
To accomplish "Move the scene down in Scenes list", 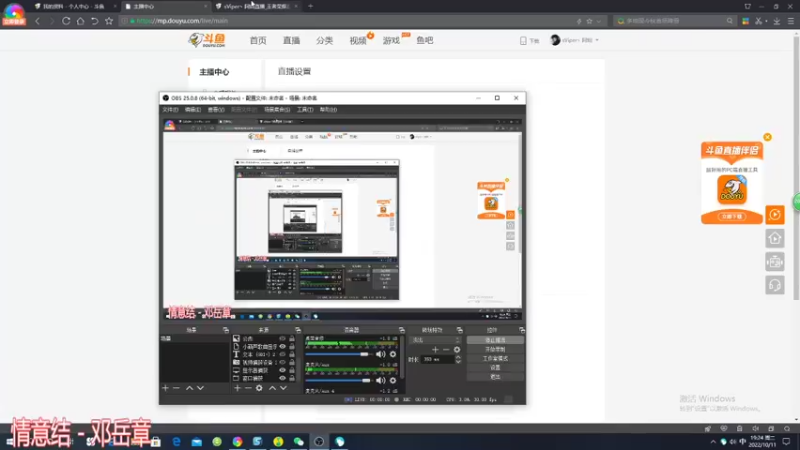I will click(201, 388).
